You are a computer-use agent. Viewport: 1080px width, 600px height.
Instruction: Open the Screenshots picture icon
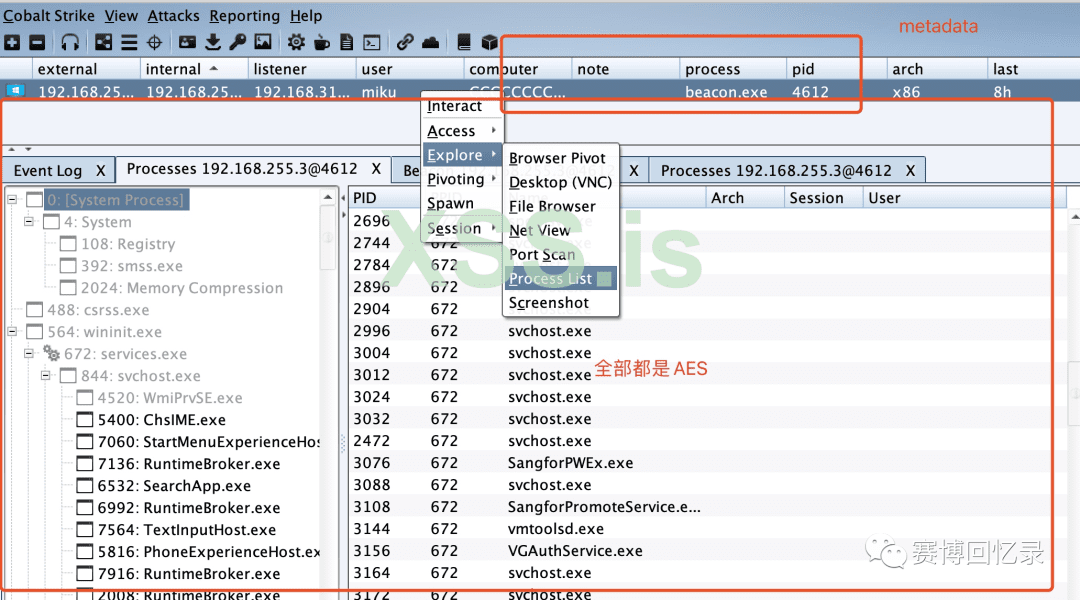tap(263, 43)
